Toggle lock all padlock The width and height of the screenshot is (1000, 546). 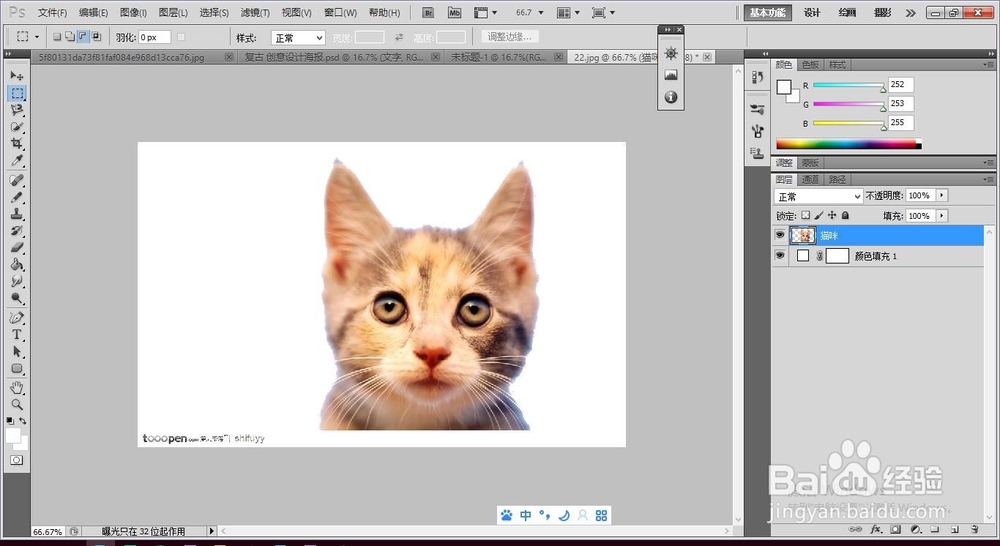click(845, 216)
